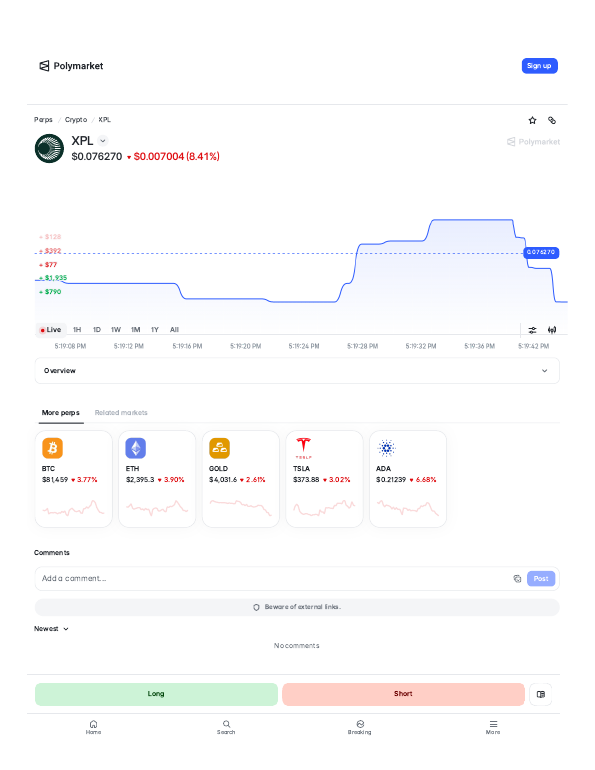Expand the Overview section

click(297, 371)
